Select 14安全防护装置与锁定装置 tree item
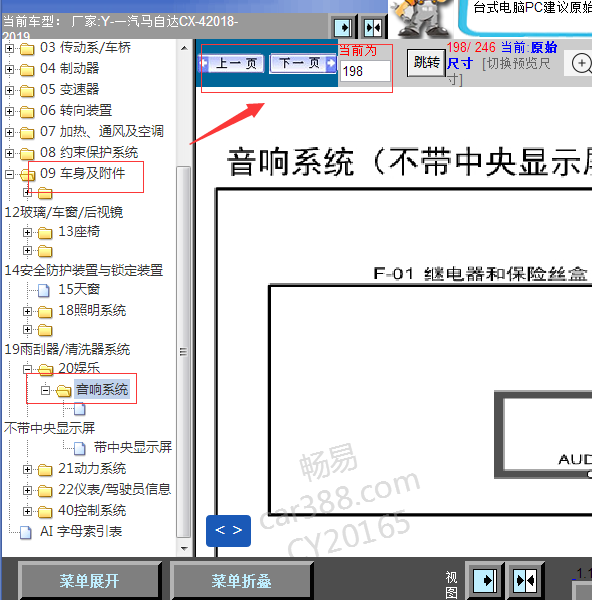This screenshot has width=592, height=600. pos(83,271)
